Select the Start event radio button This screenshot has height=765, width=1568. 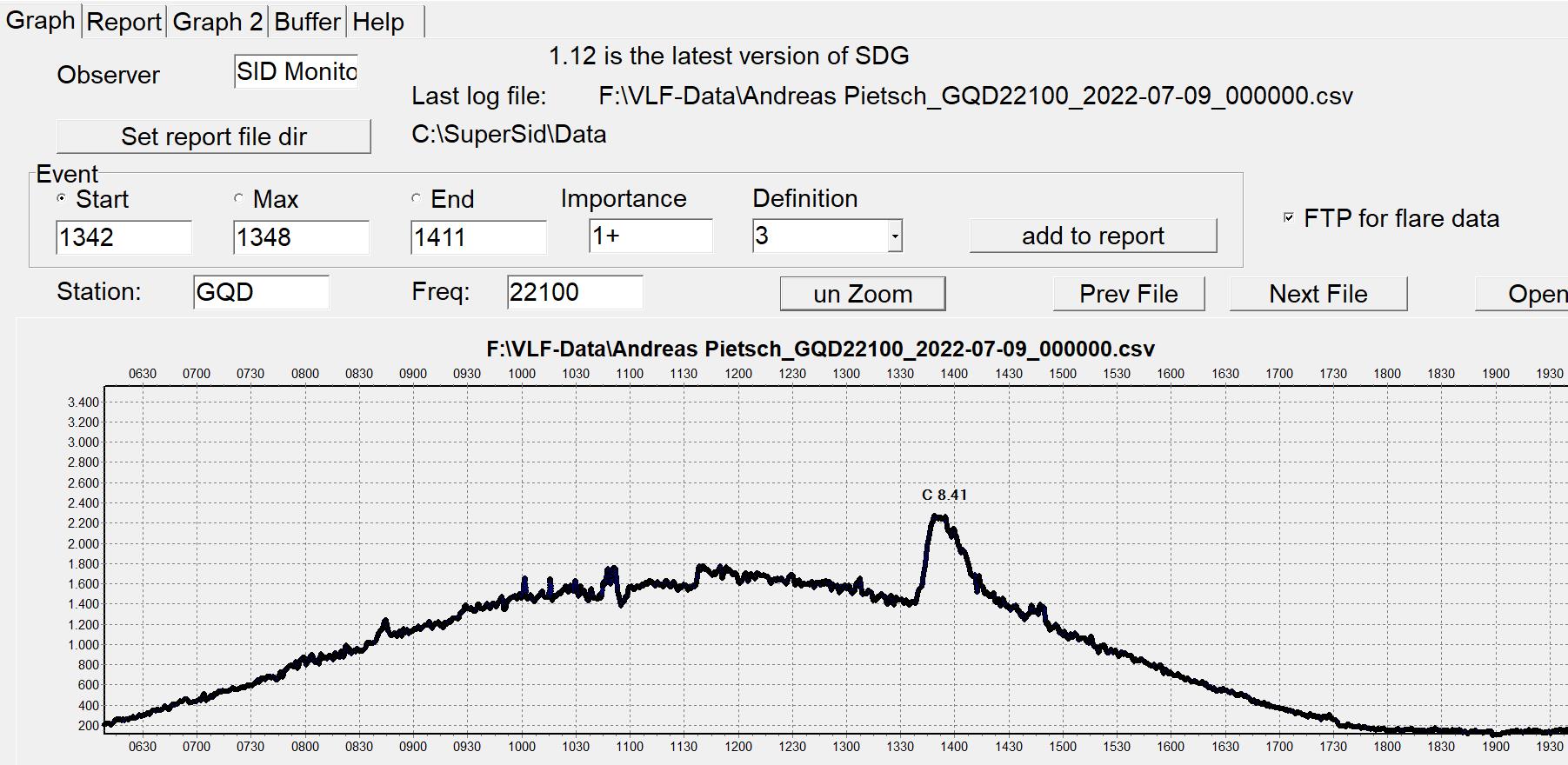click(61, 199)
